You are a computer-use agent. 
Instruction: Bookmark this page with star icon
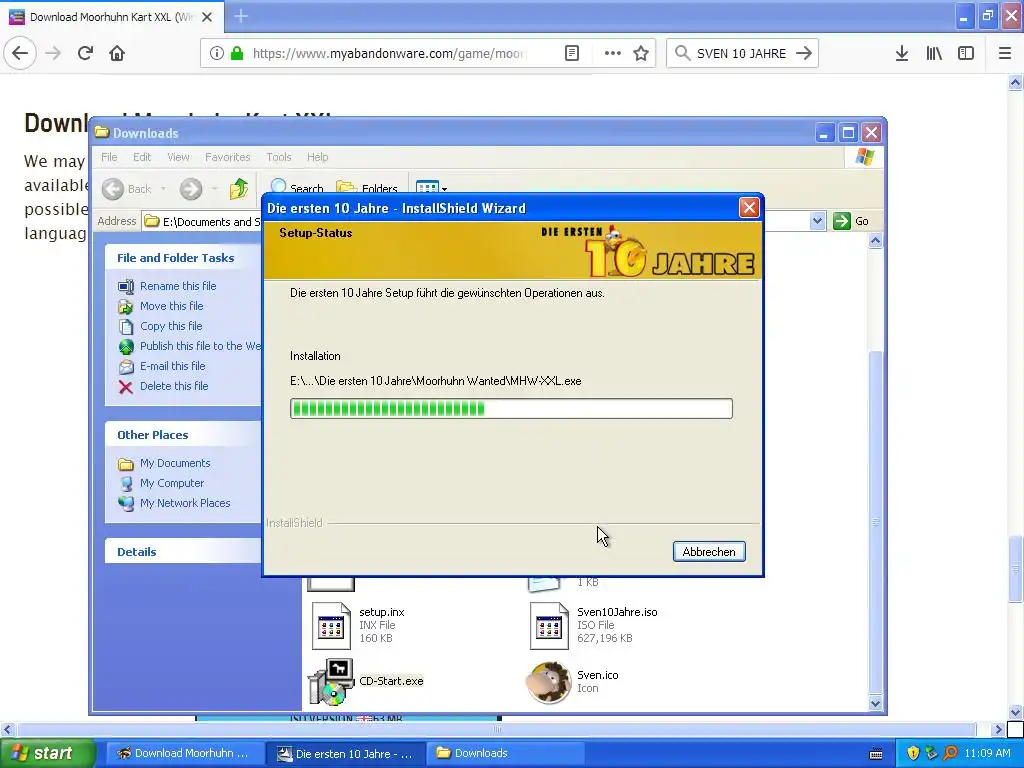point(641,53)
